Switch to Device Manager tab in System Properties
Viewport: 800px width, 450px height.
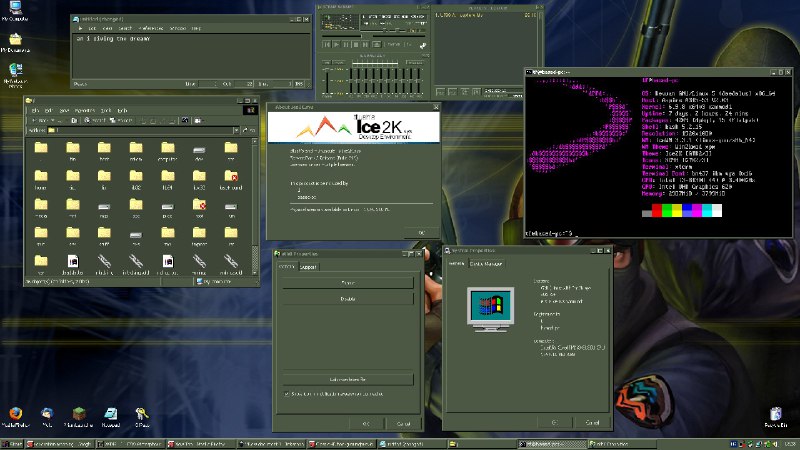486,264
